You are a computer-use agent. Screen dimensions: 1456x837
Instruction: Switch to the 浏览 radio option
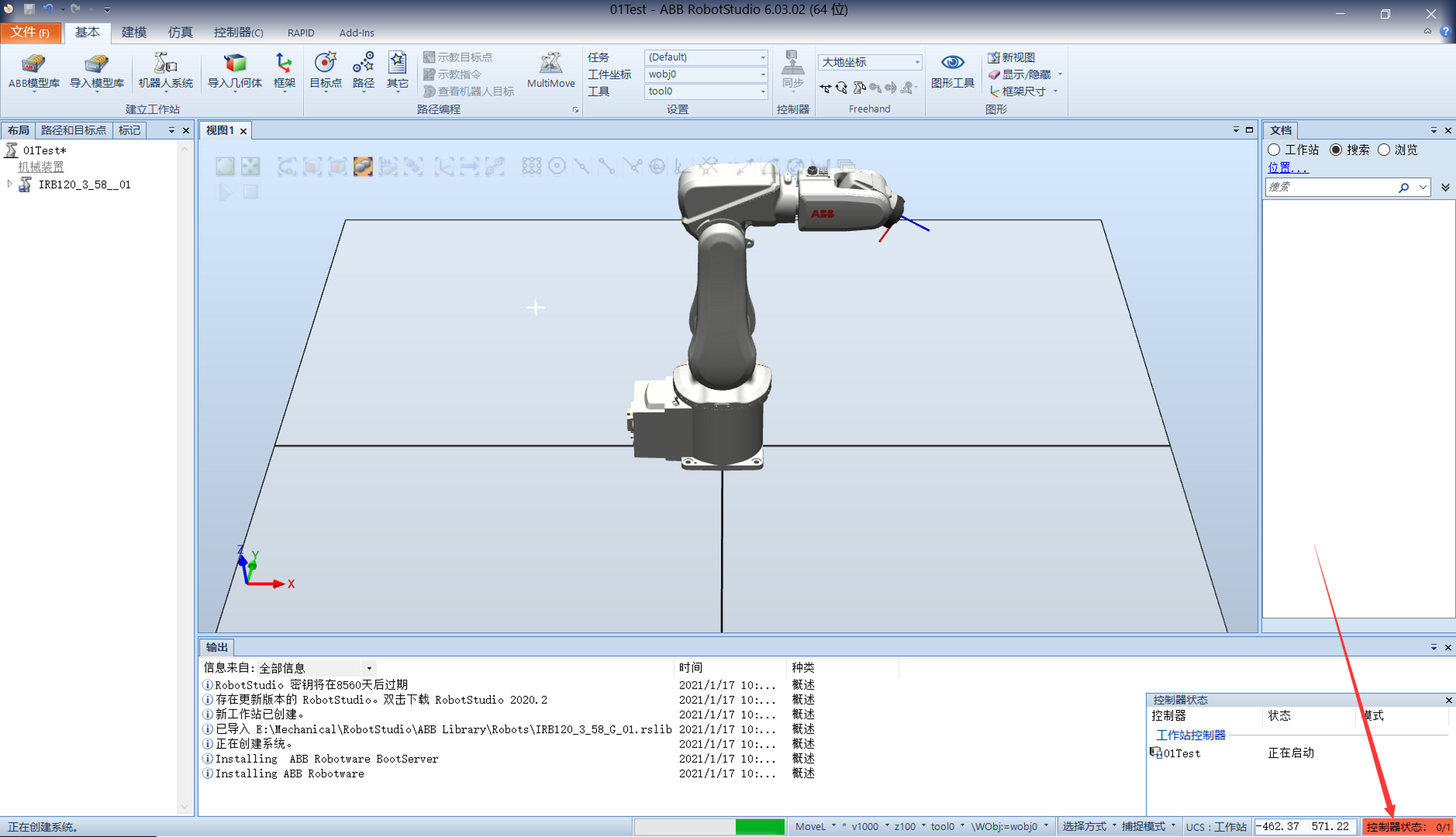[x=1383, y=149]
